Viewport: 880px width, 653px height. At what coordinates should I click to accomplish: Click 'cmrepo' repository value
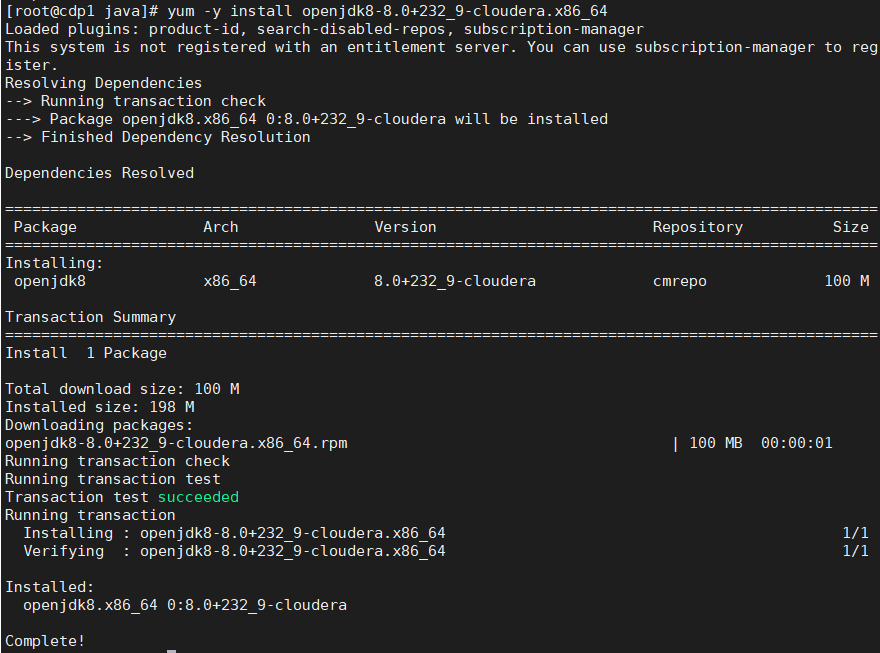click(680, 280)
